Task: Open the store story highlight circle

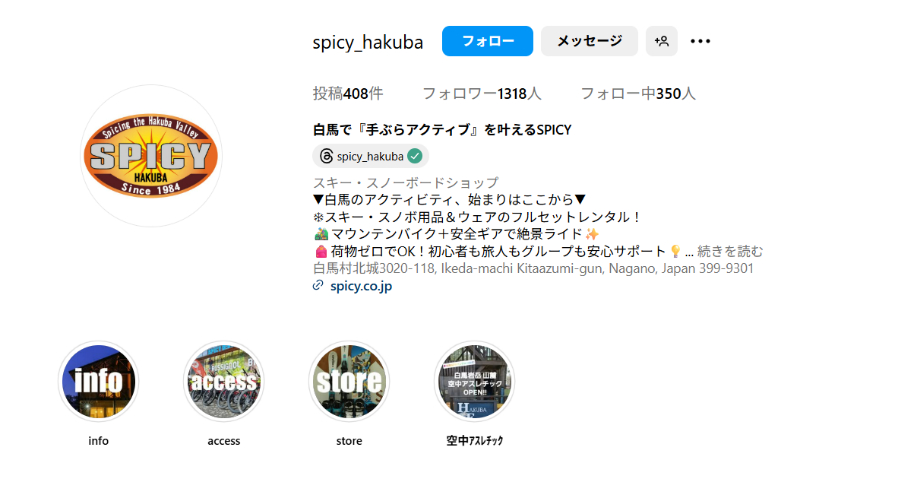Action: pyautogui.click(x=349, y=381)
